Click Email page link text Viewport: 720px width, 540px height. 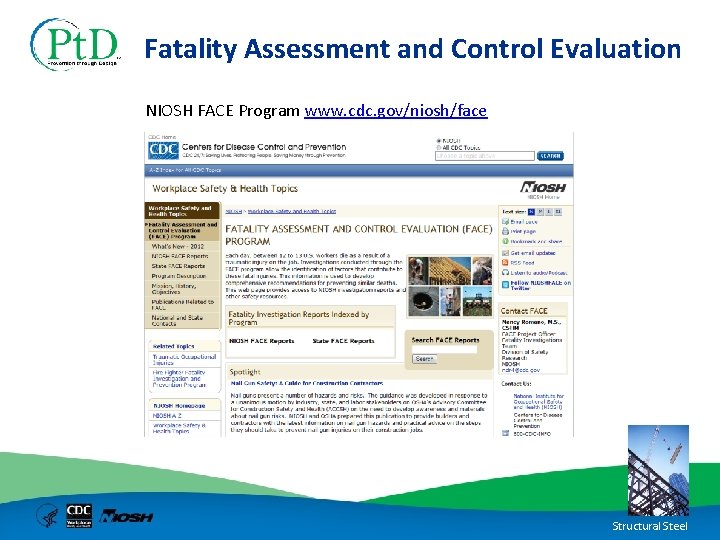click(524, 221)
